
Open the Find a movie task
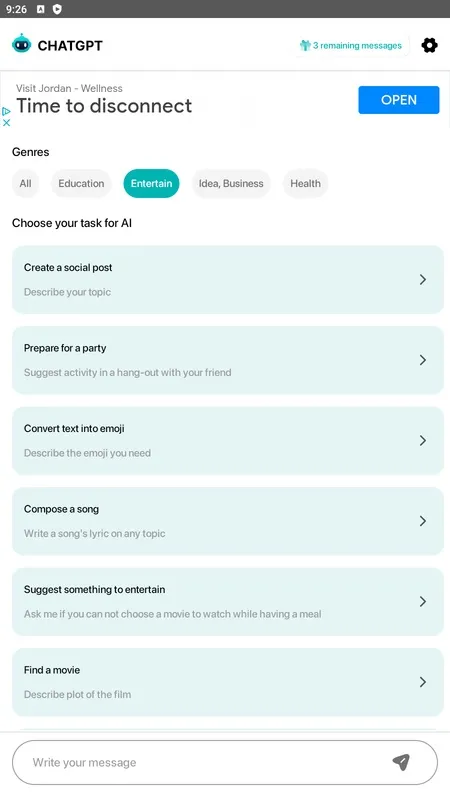point(228,682)
